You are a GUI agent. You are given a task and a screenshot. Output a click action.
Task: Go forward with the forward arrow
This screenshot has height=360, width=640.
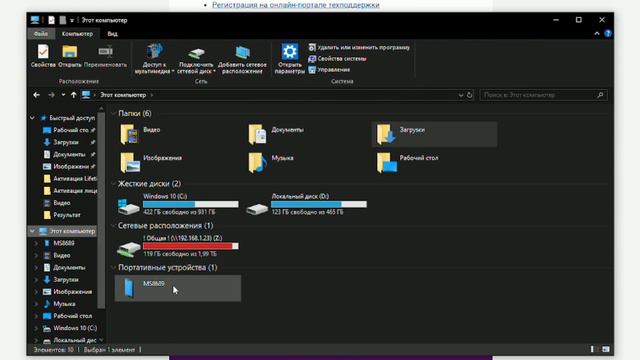click(51, 95)
